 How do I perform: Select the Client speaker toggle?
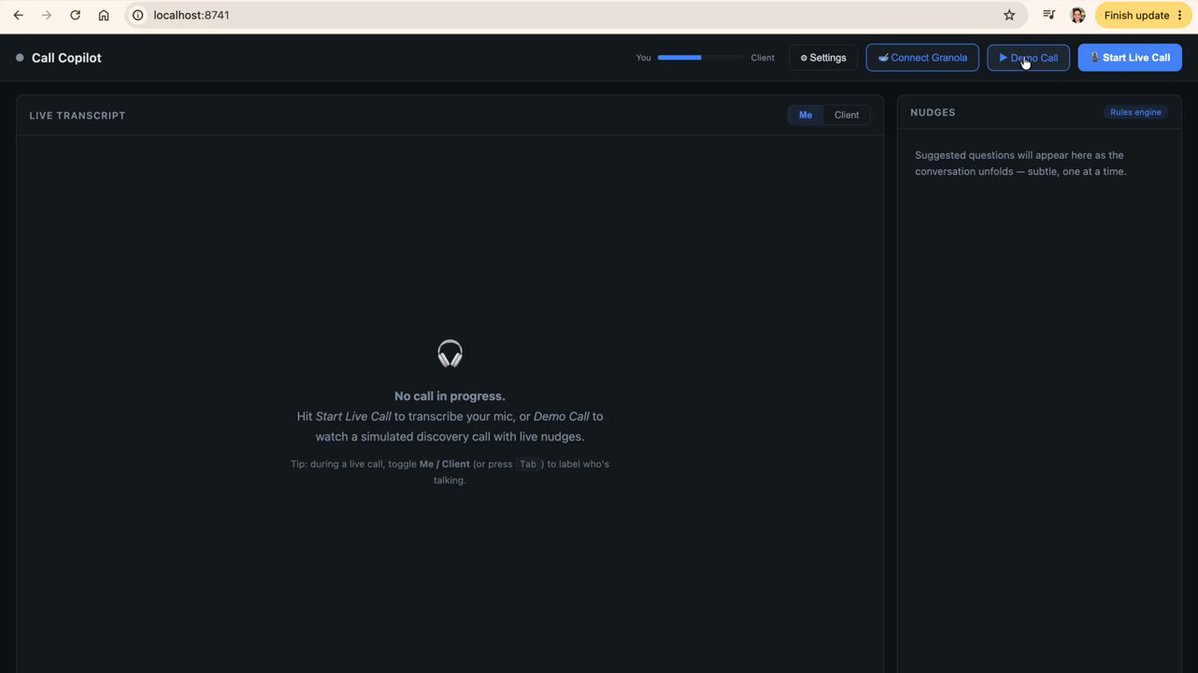[x=847, y=115]
